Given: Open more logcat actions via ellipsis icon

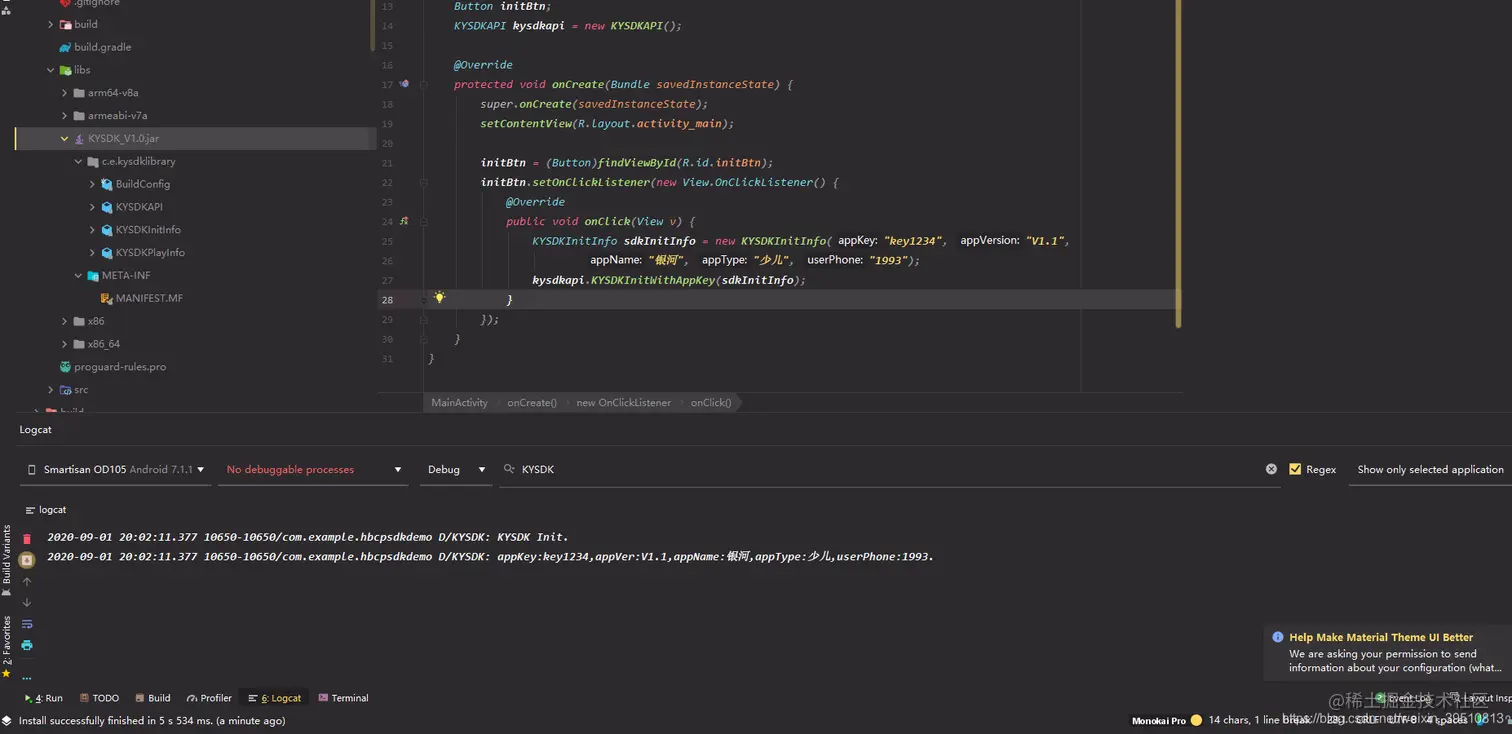Looking at the screenshot, I should pyautogui.click(x=27, y=678).
